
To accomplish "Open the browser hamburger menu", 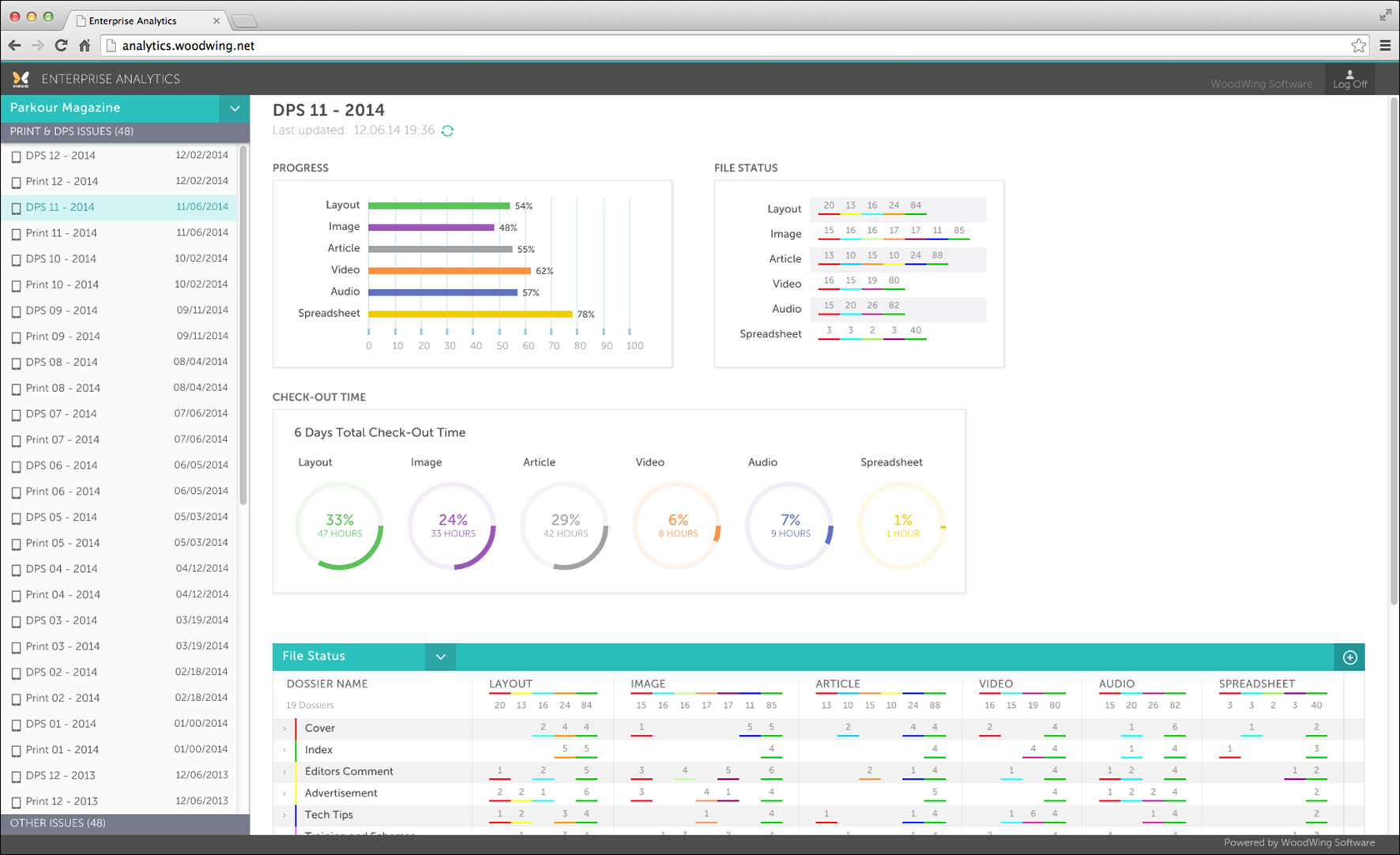I will (1385, 46).
